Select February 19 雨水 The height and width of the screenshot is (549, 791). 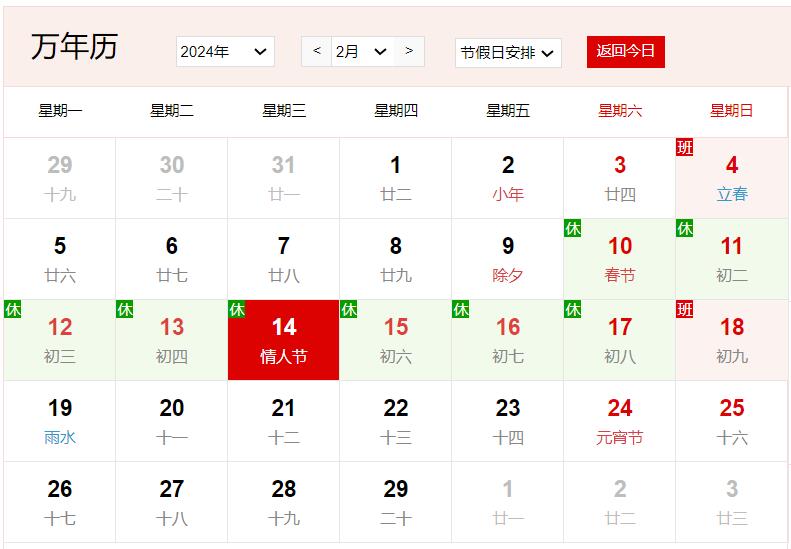[x=60, y=421]
